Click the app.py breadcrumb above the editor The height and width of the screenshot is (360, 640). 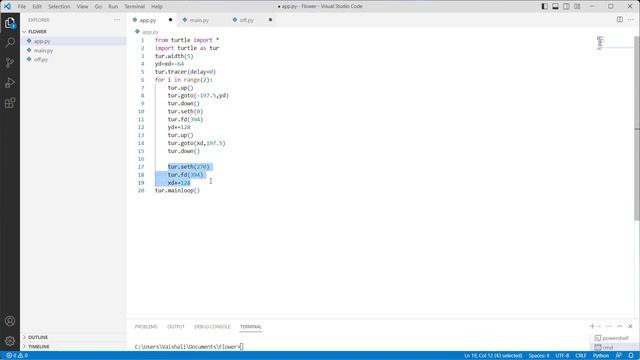coord(150,32)
